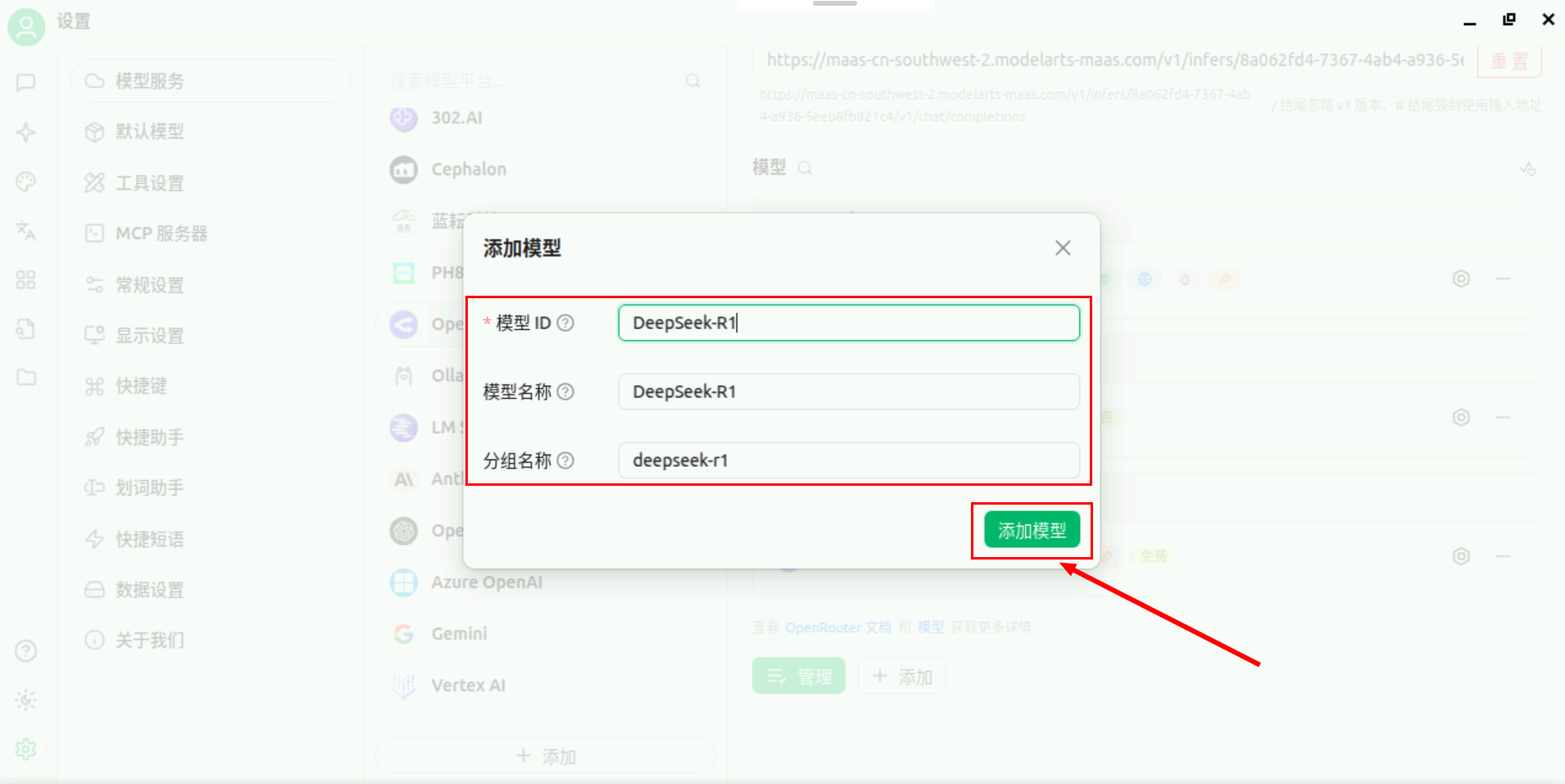Image resolution: width=1565 pixels, height=784 pixels.
Task: Open 常规设置 settings
Action: click(211, 285)
